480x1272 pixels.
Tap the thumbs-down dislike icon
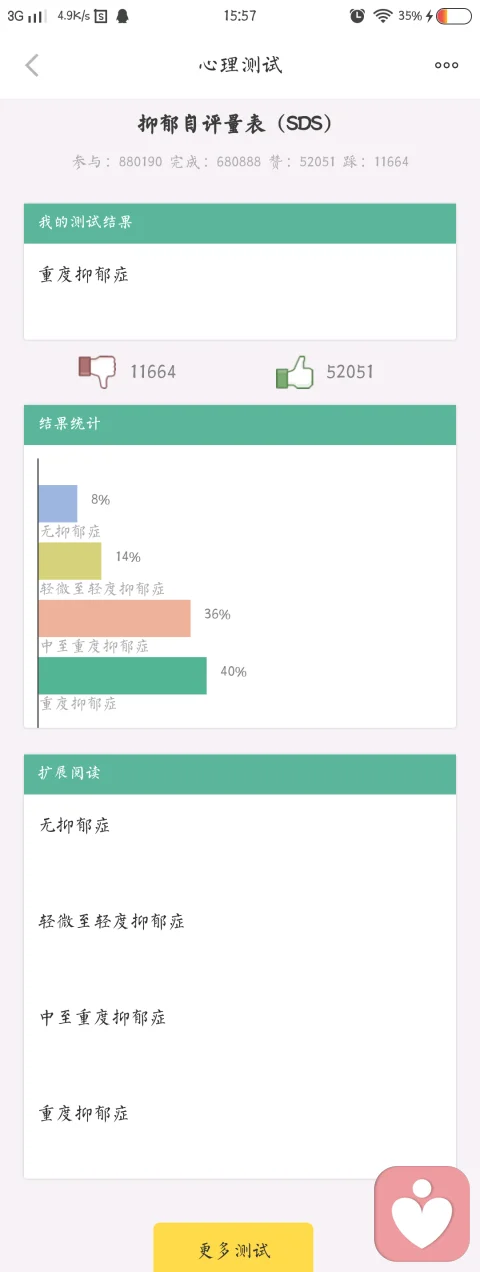point(97,371)
